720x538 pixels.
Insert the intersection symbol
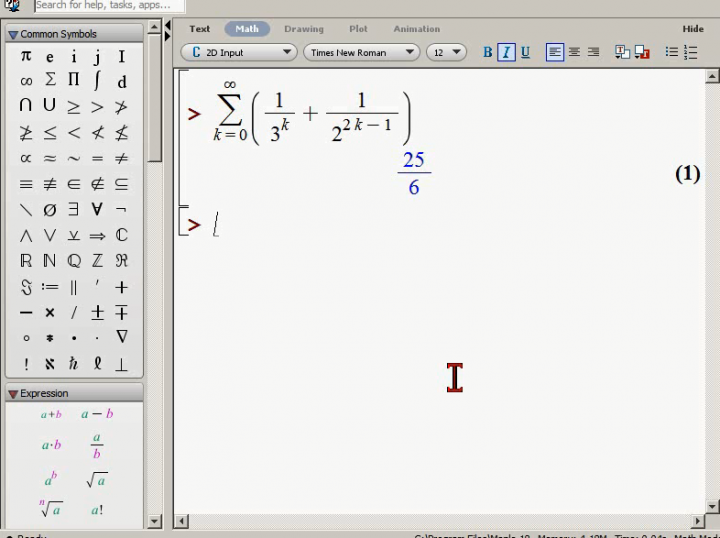point(26,106)
